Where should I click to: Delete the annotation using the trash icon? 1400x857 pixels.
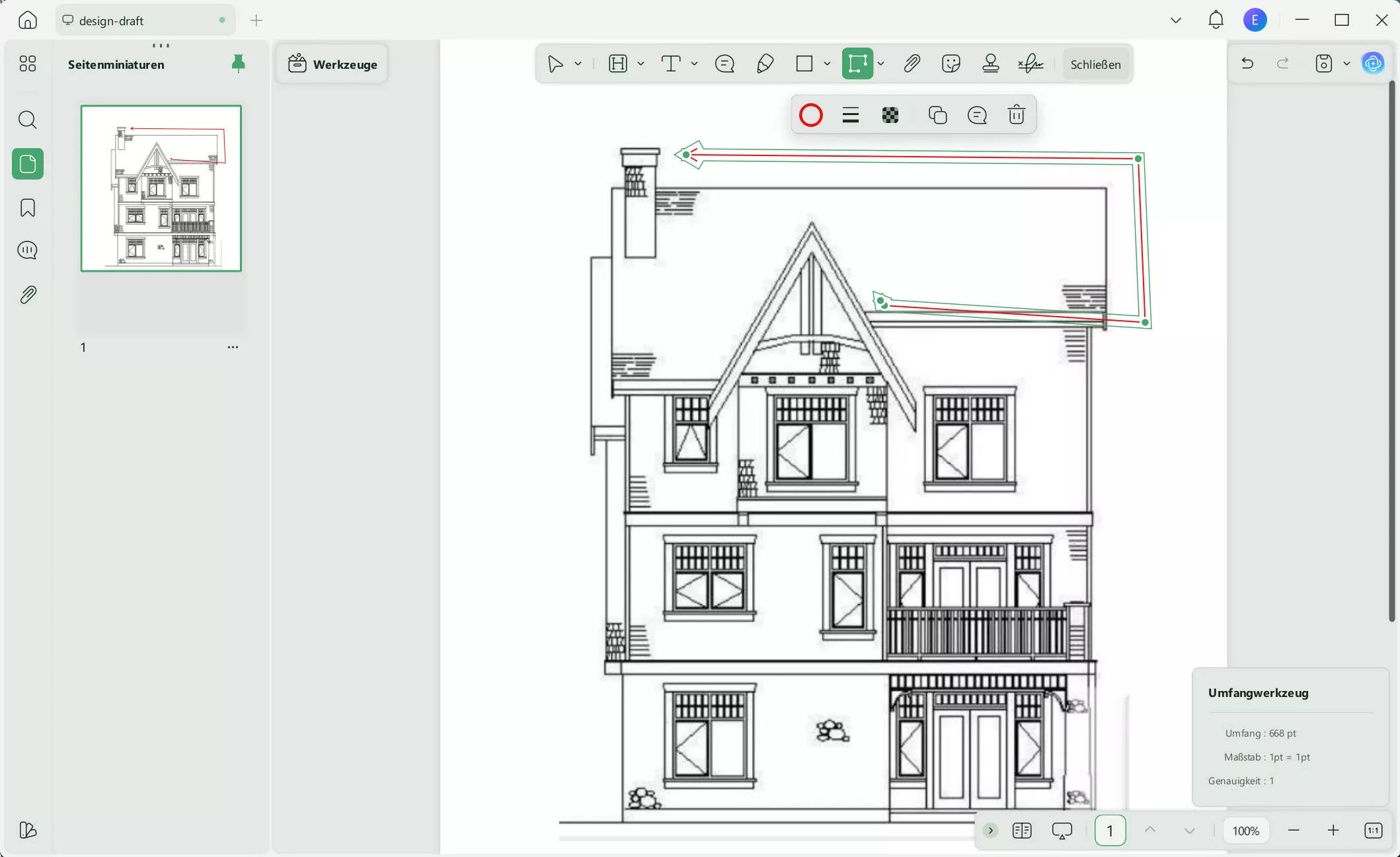click(1016, 114)
